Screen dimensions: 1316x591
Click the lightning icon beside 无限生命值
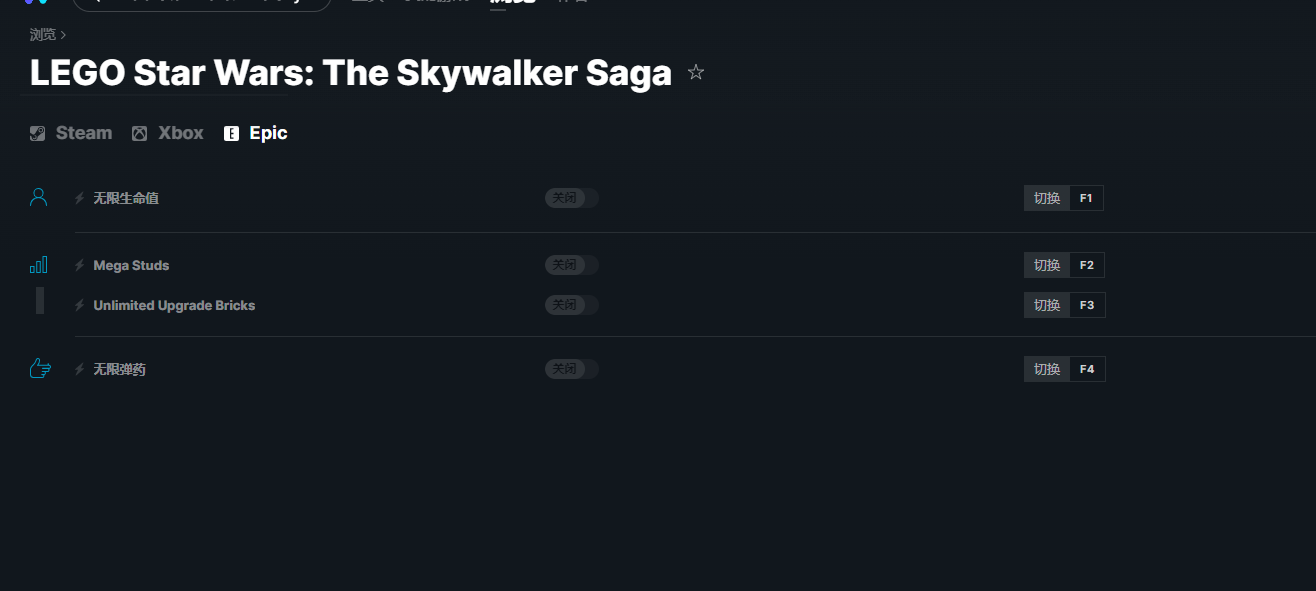(80, 198)
